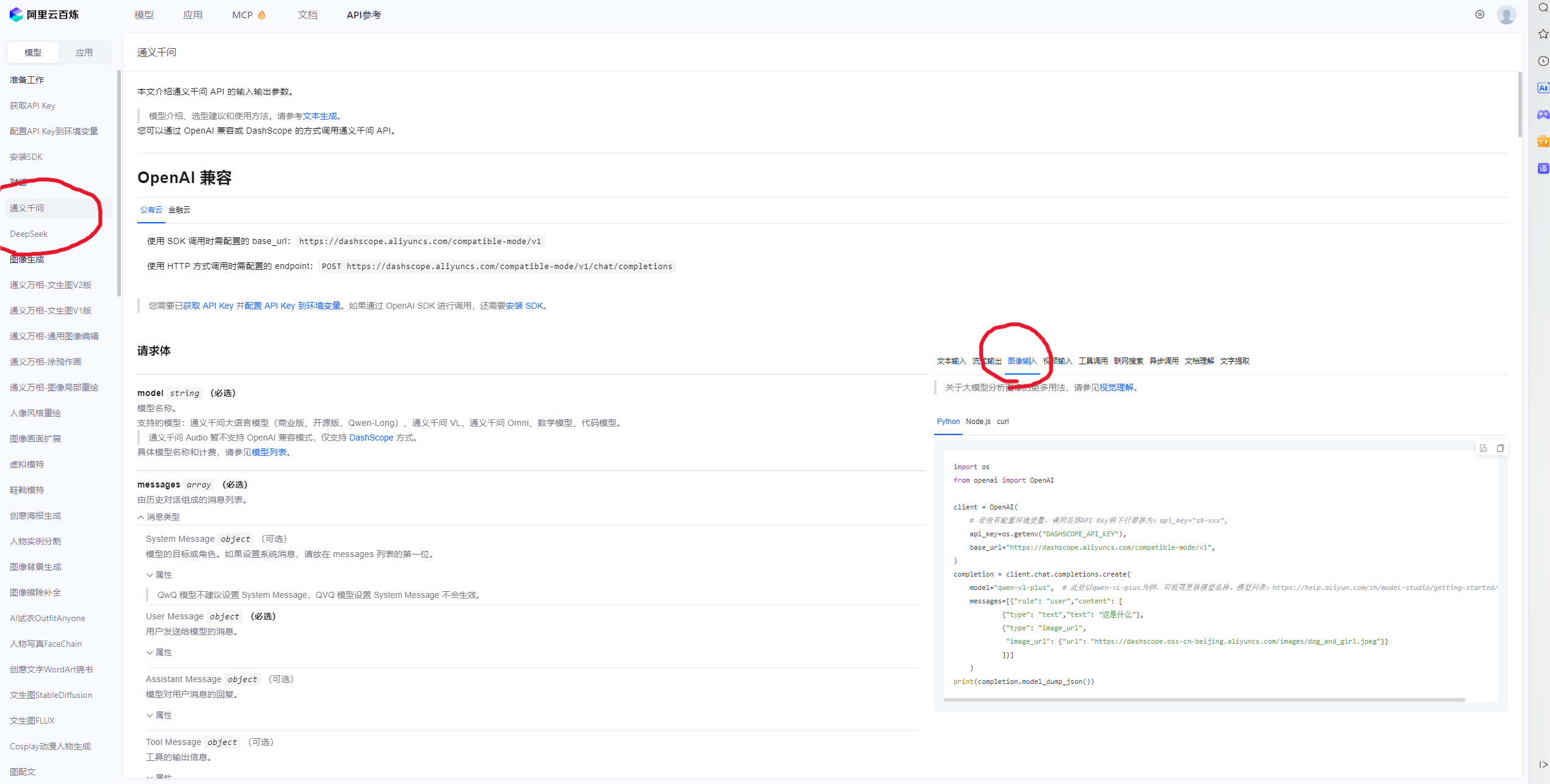Open the 模型列表 link
Image resolution: width=1550 pixels, height=784 pixels.
click(x=269, y=452)
